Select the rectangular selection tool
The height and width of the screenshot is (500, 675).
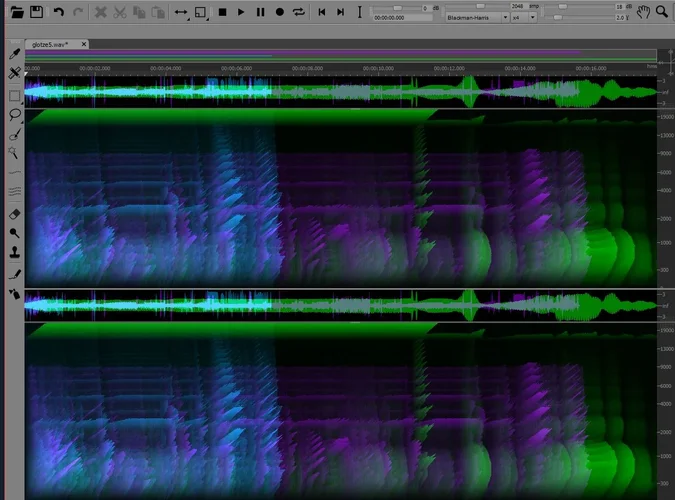coord(14,96)
